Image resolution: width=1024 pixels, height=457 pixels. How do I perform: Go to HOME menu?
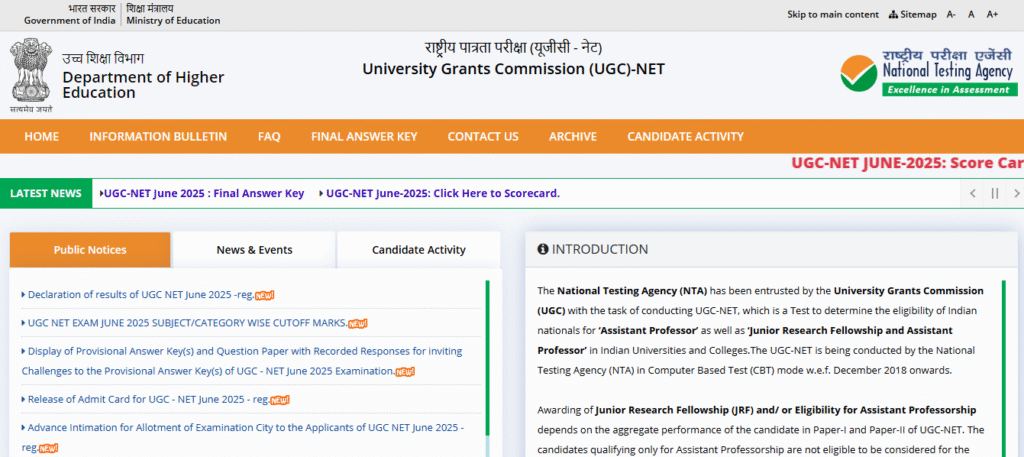[x=41, y=136]
